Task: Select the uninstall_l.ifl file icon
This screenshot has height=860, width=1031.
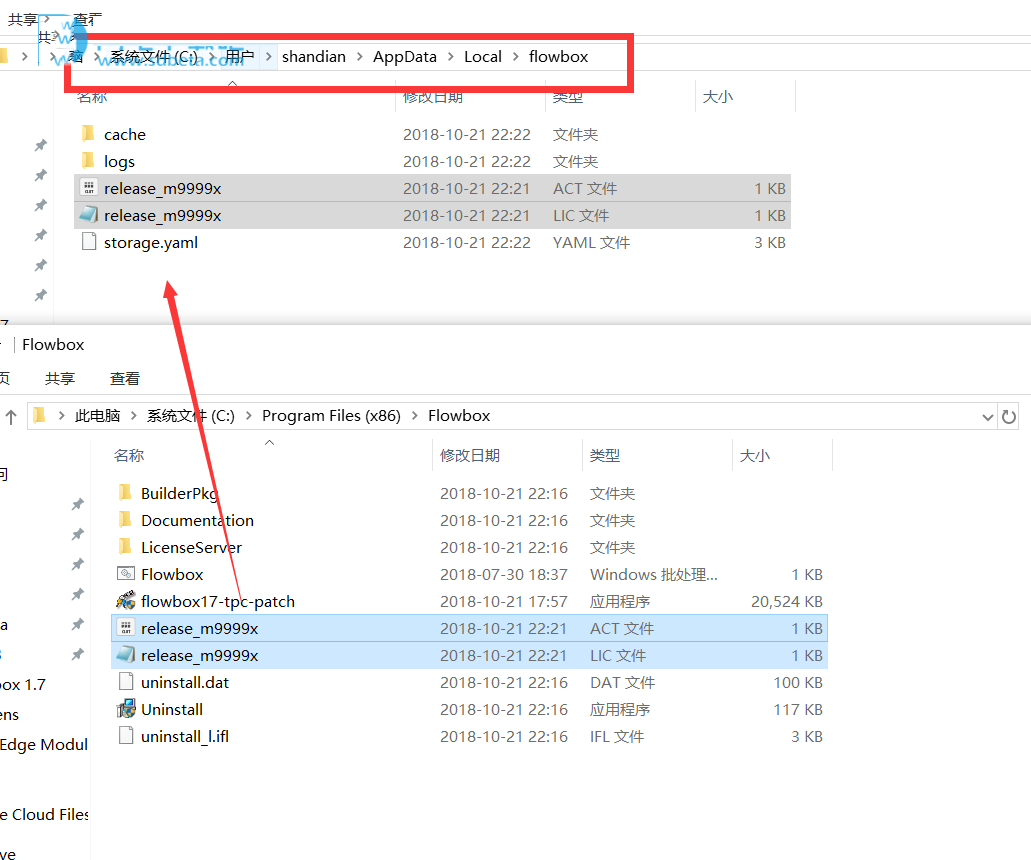Action: pyautogui.click(x=126, y=736)
